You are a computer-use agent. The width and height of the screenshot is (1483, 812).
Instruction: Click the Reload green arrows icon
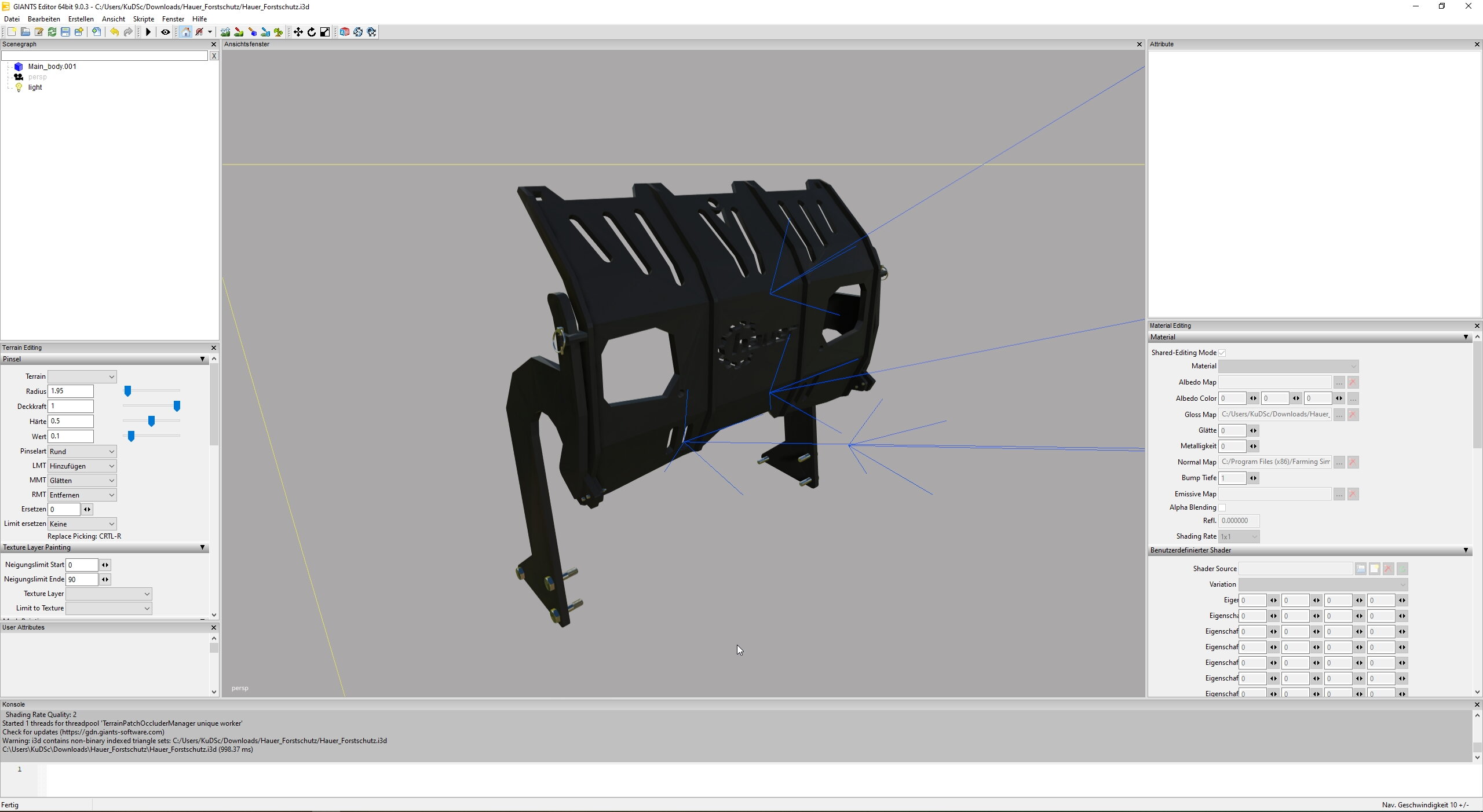click(52, 32)
